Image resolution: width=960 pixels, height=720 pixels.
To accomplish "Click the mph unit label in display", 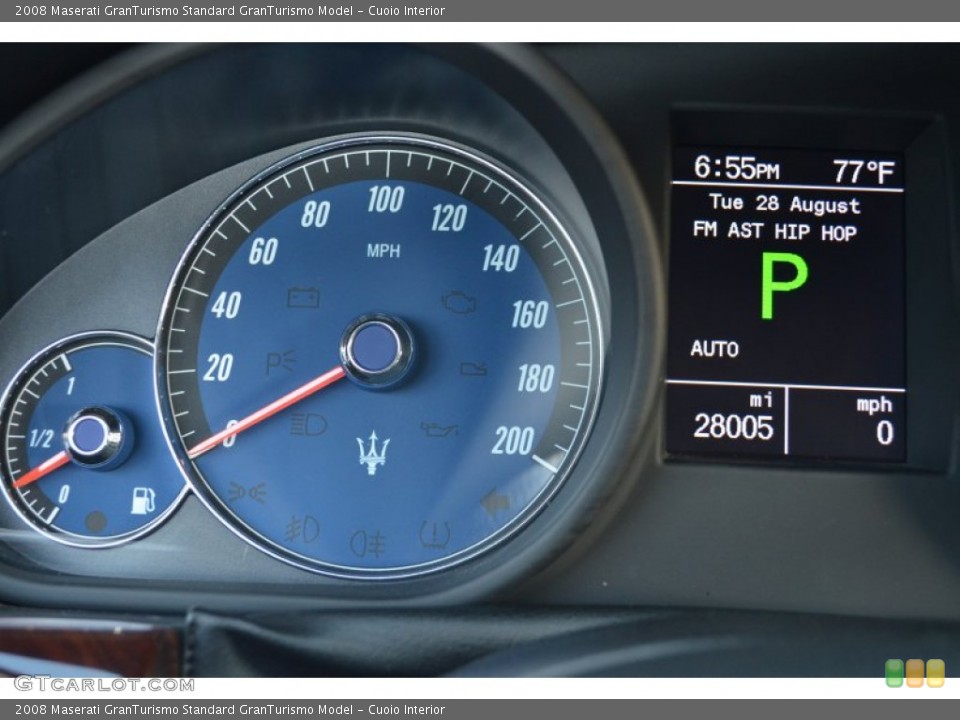I will pos(874,405).
